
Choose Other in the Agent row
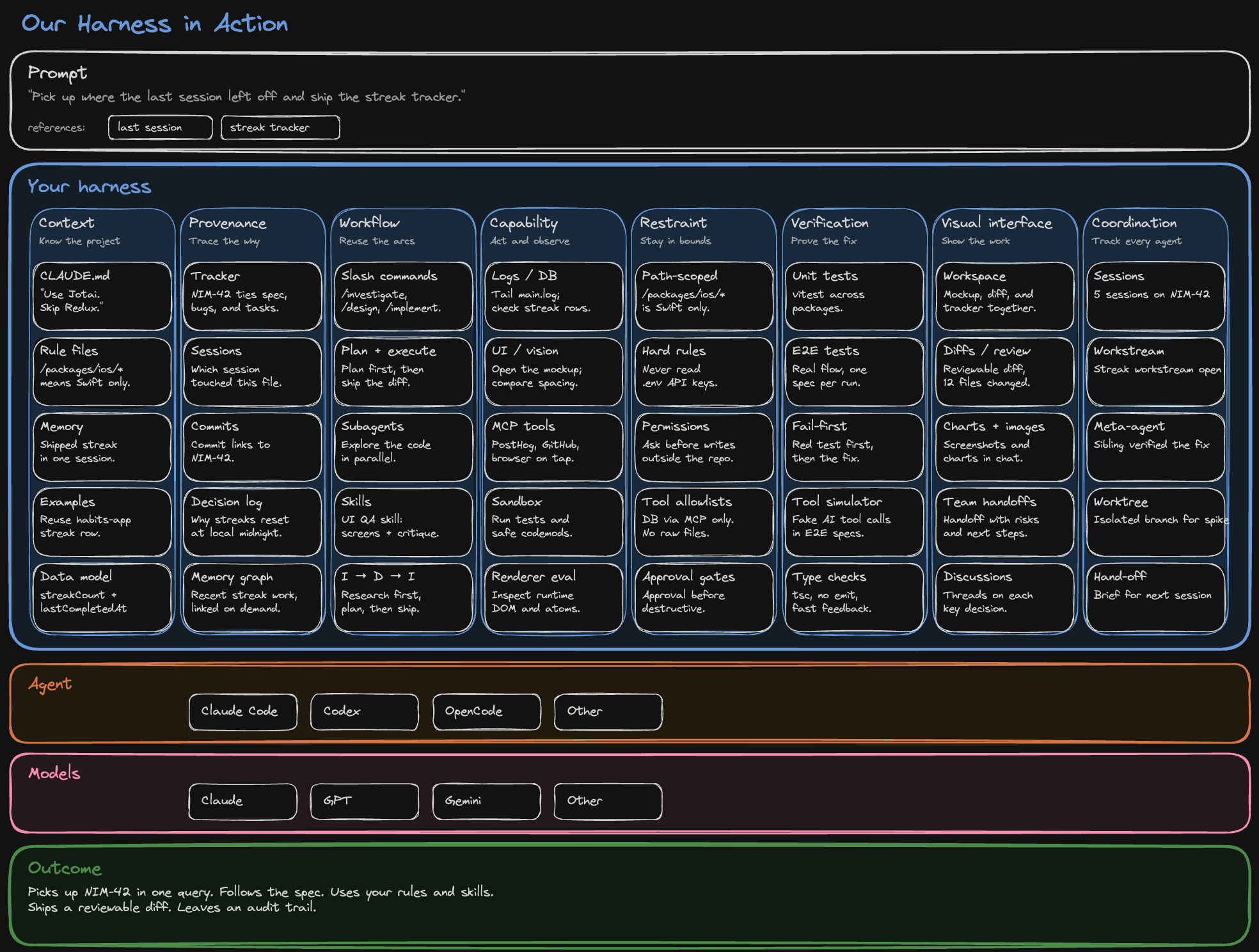point(608,711)
